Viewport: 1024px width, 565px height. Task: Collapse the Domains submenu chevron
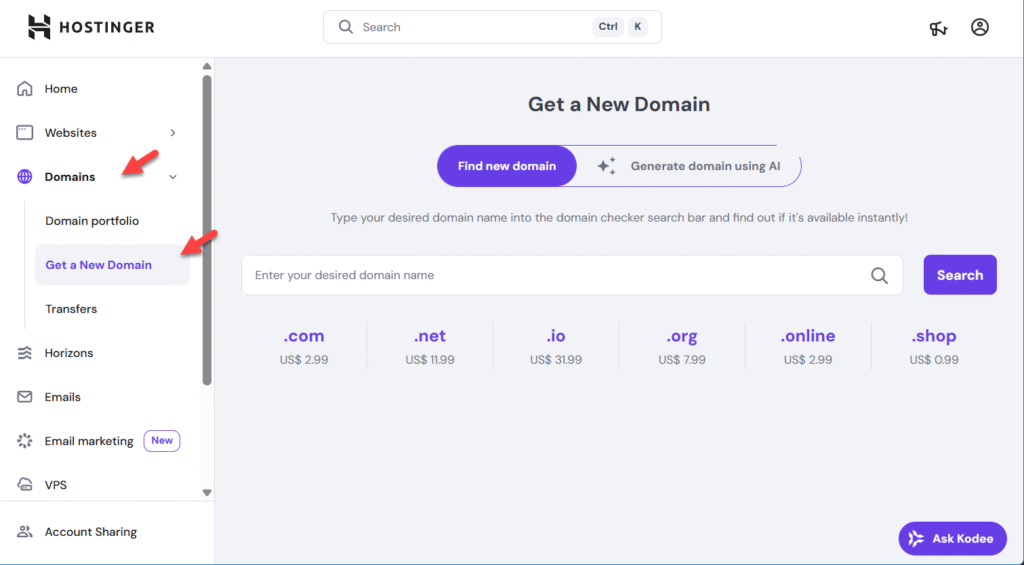point(173,177)
